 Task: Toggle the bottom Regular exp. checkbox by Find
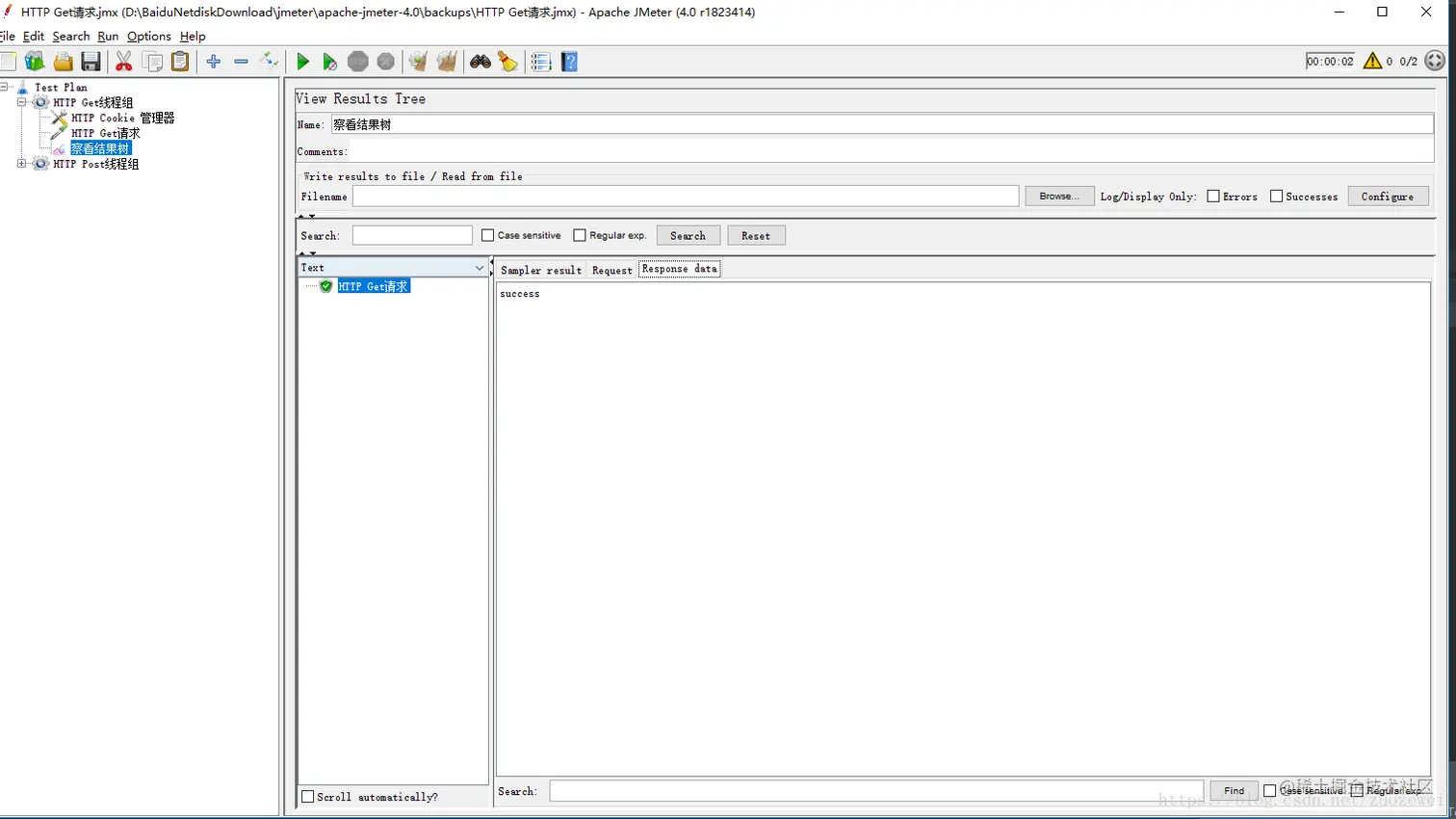(1357, 790)
